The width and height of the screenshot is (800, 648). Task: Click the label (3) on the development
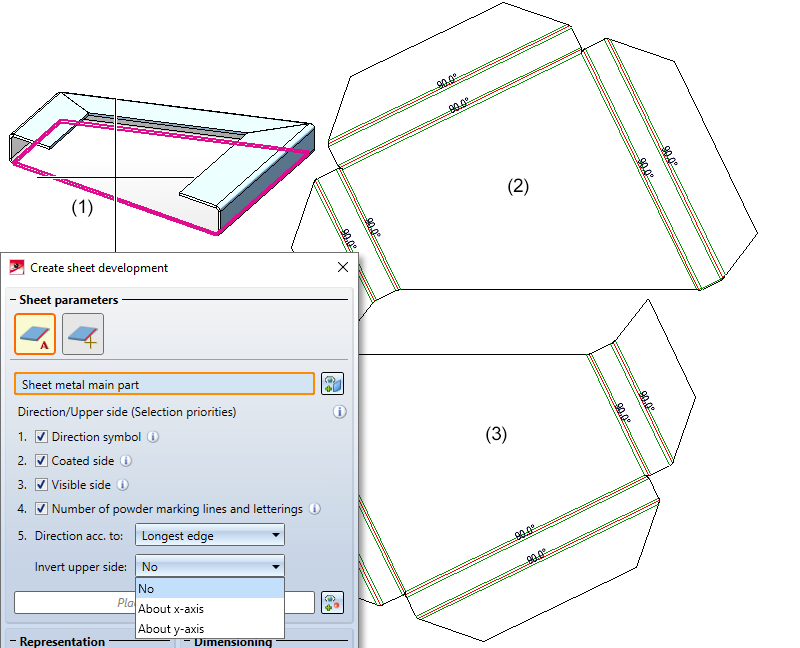pyautogui.click(x=496, y=434)
